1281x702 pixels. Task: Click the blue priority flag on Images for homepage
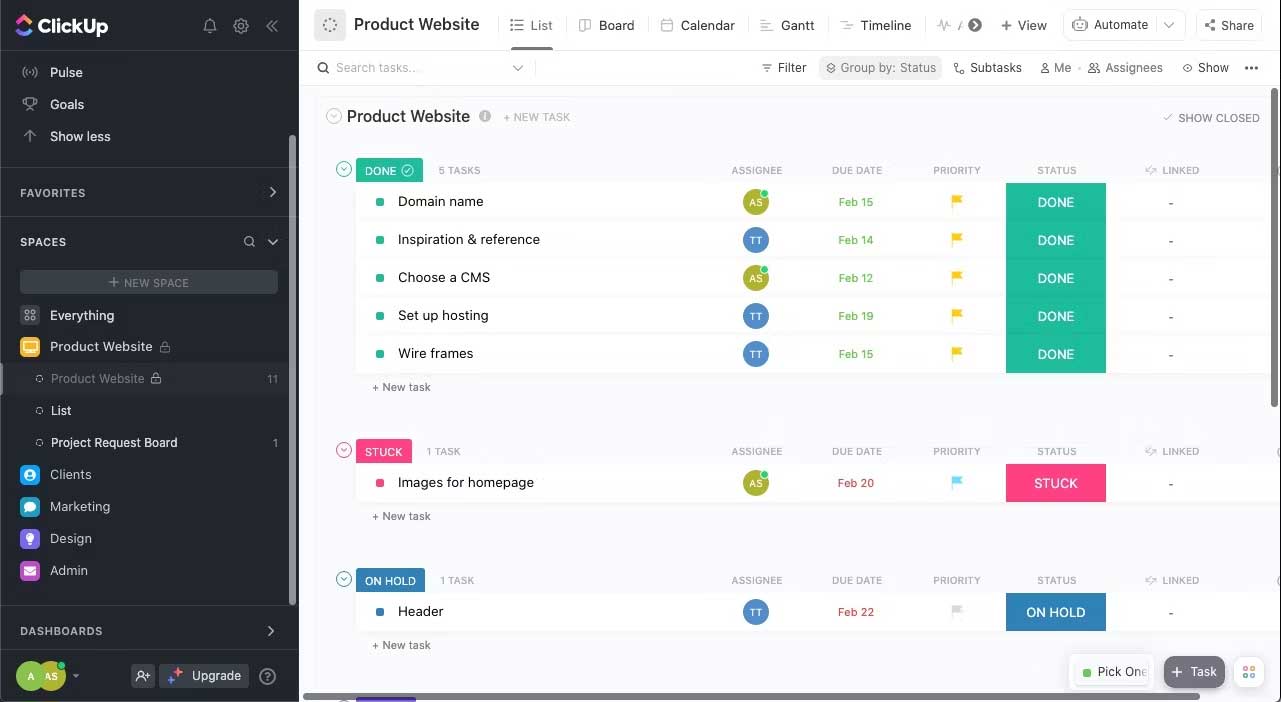[956, 483]
